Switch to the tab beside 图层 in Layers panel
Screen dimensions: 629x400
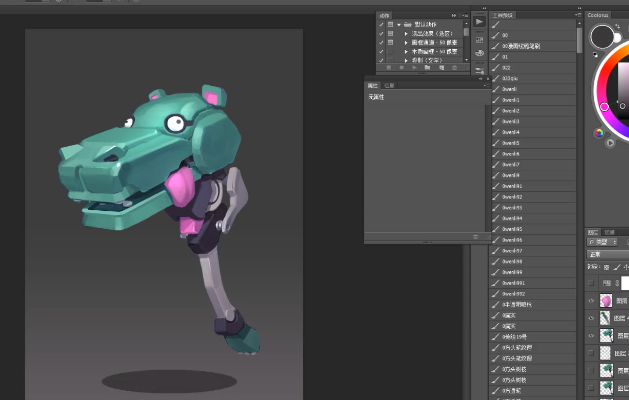[610, 232]
